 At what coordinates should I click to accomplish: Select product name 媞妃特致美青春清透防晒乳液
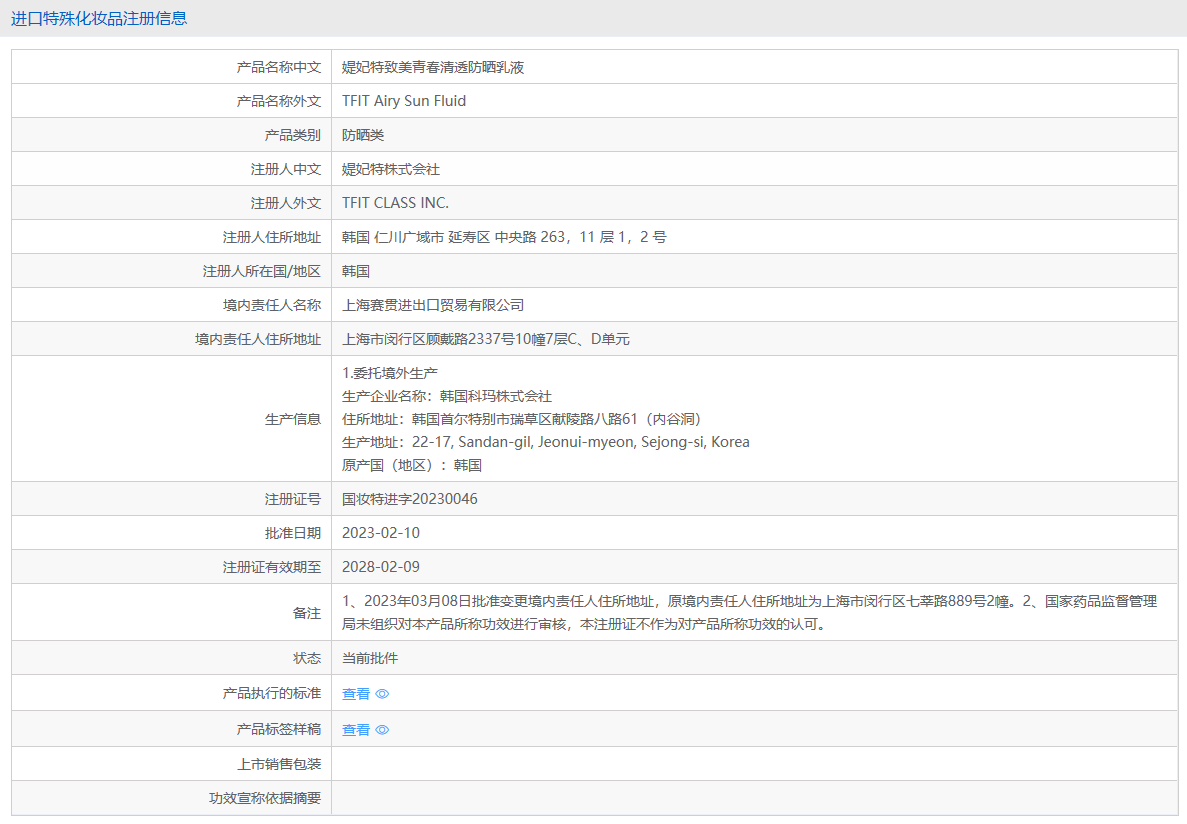(433, 67)
